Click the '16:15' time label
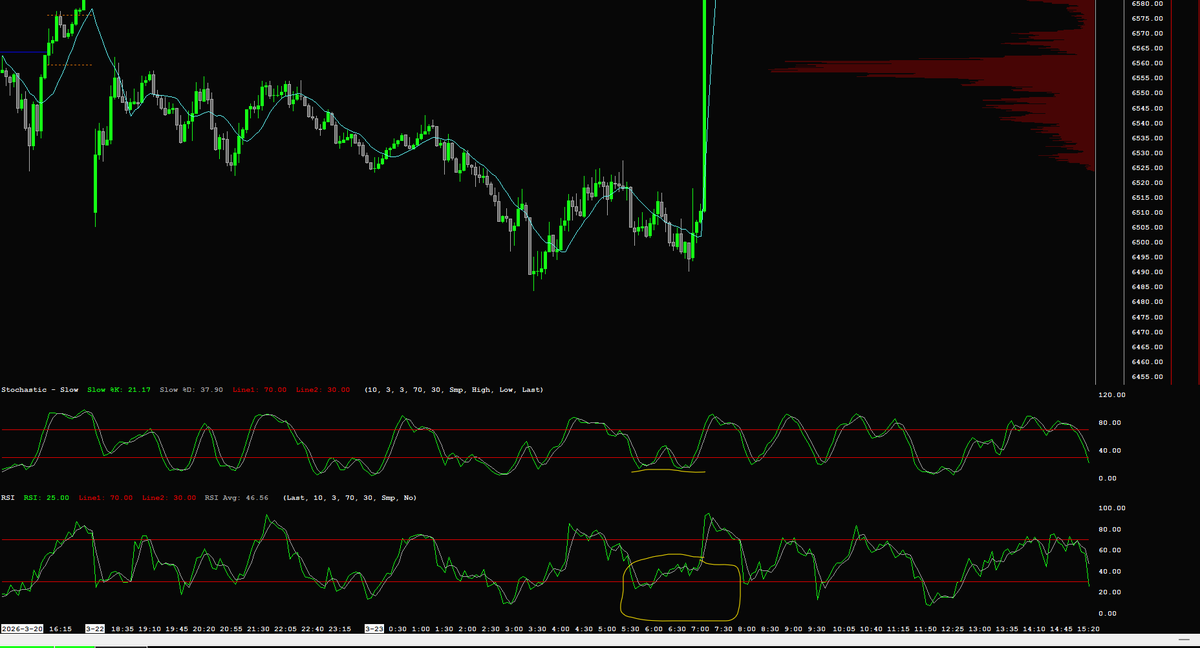Viewport: 1200px width, 648px height. click(60, 629)
